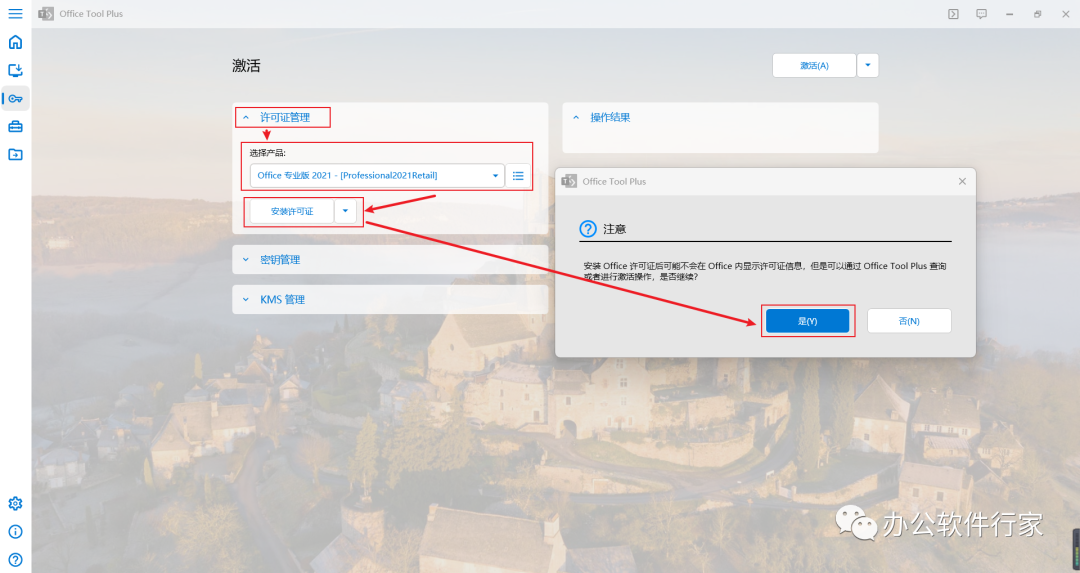The width and height of the screenshot is (1080, 573).
Task: Click the 选择产品: label
Action: [x=267, y=153]
